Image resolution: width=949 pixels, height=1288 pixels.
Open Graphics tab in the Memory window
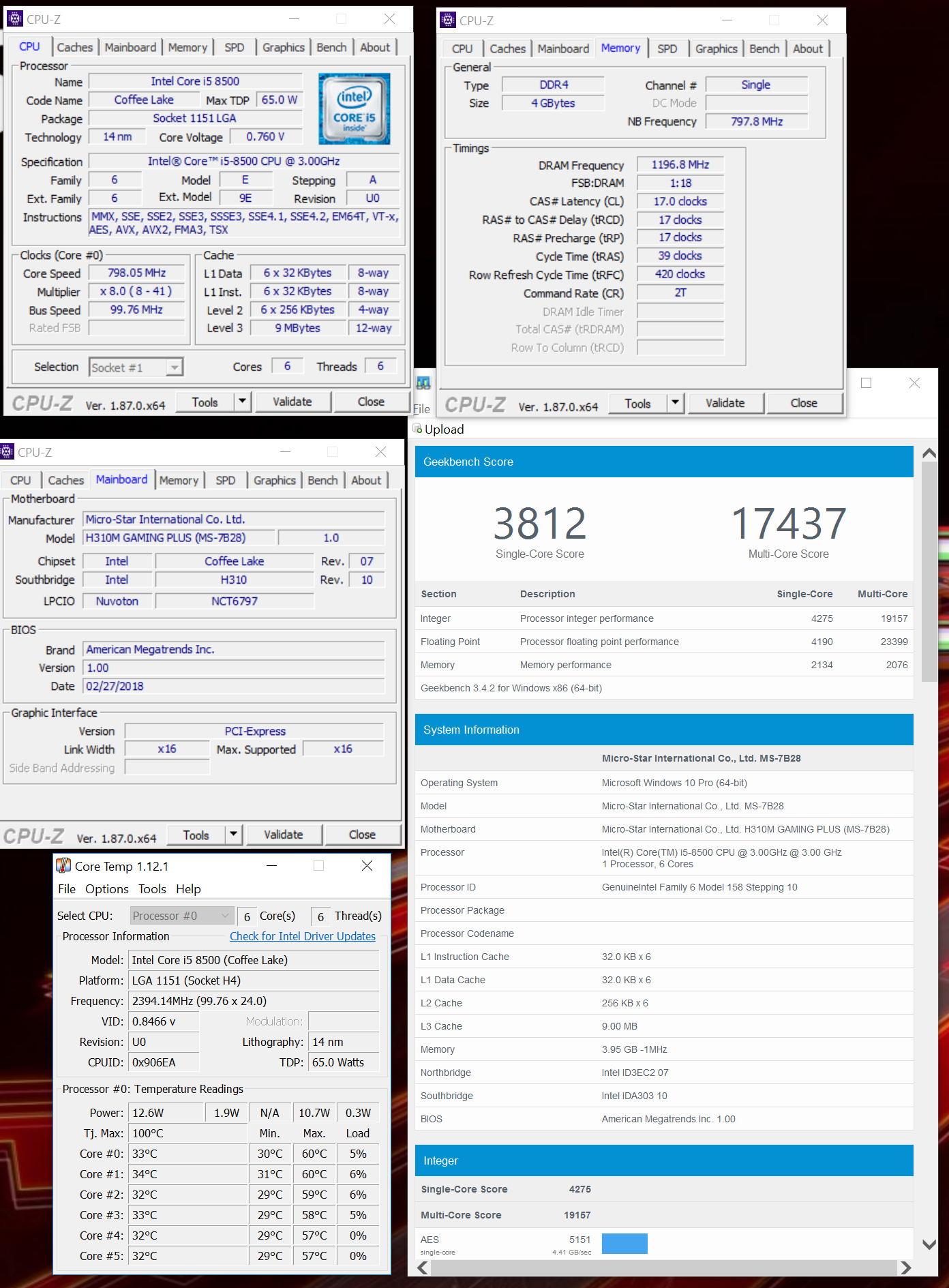716,48
